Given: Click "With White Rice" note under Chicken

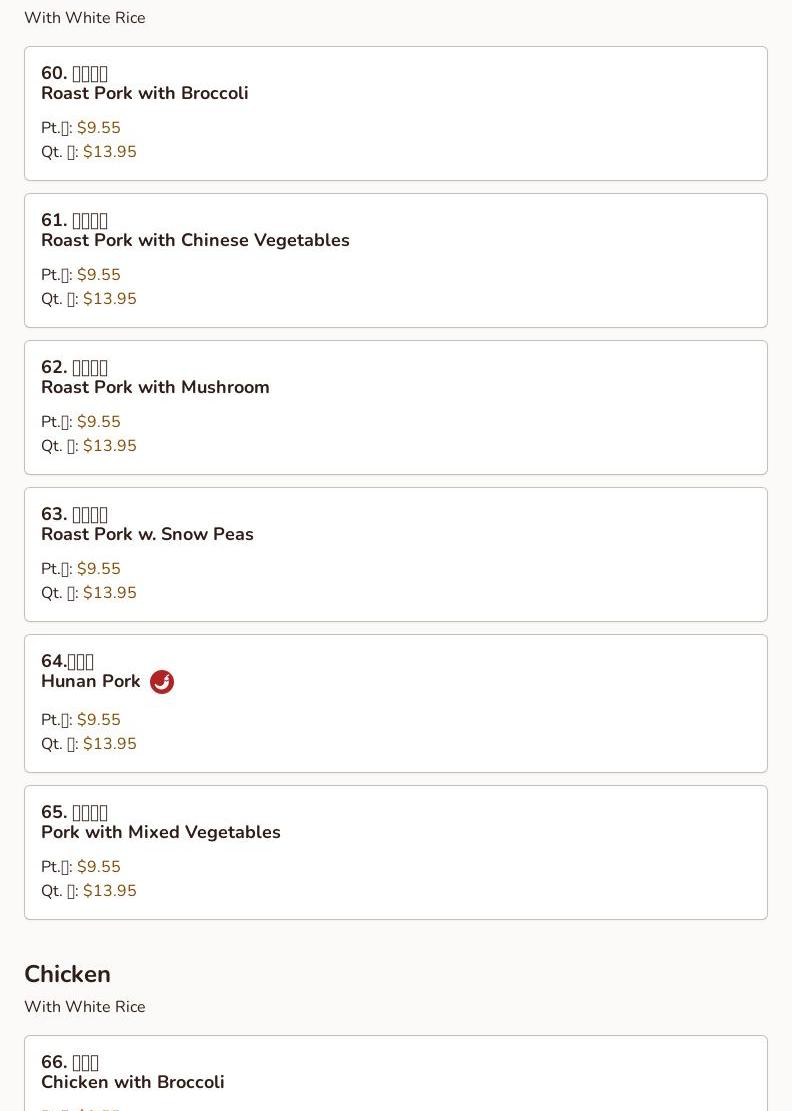Looking at the screenshot, I should tap(85, 1007).
